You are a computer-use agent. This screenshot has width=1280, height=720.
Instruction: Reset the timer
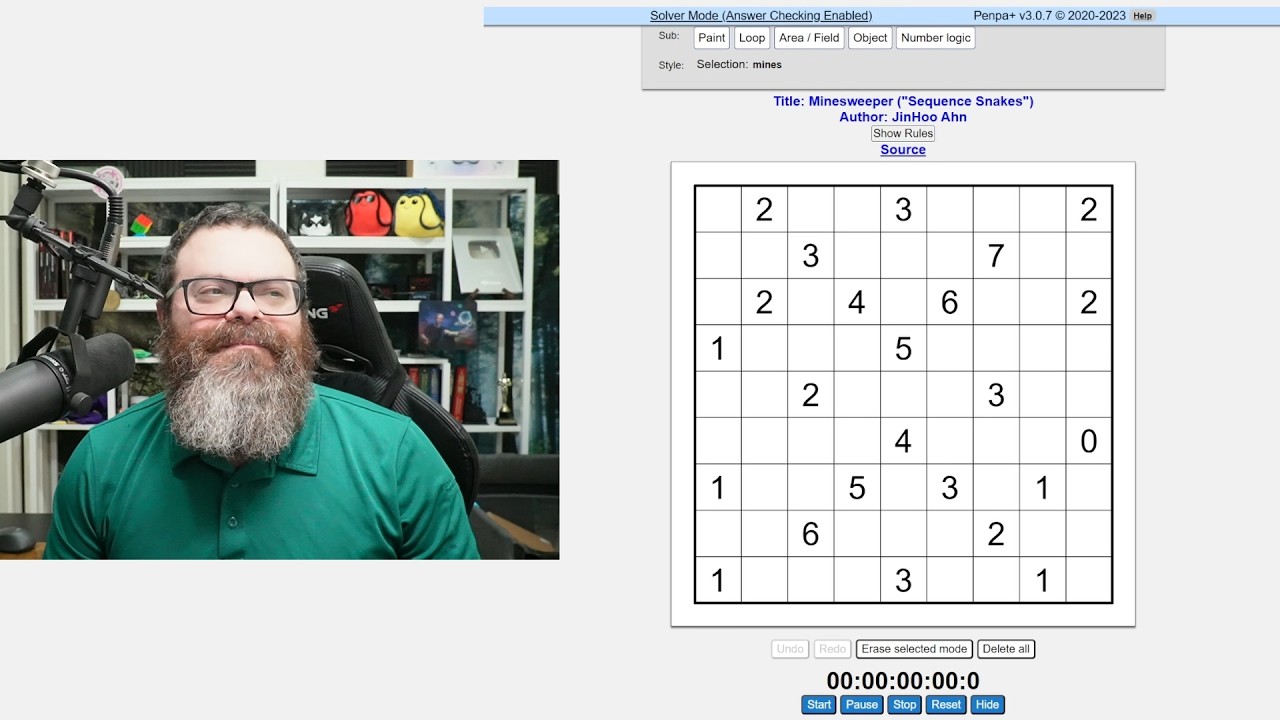click(946, 705)
